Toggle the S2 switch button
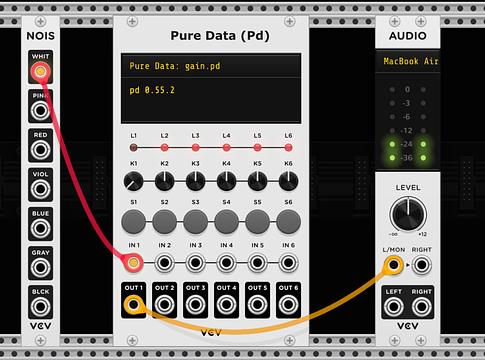485x360 pixels. click(164, 222)
